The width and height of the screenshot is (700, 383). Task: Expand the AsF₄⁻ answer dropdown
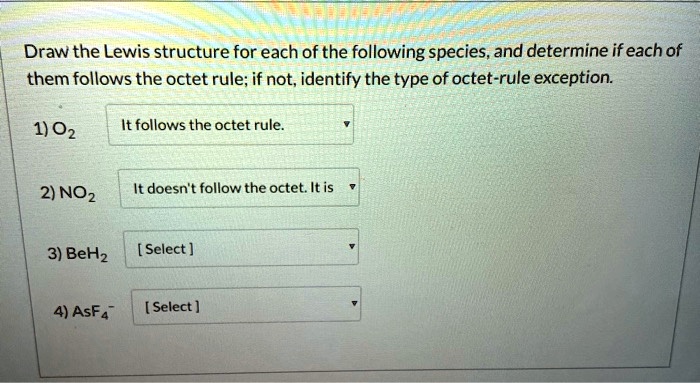coord(246,306)
